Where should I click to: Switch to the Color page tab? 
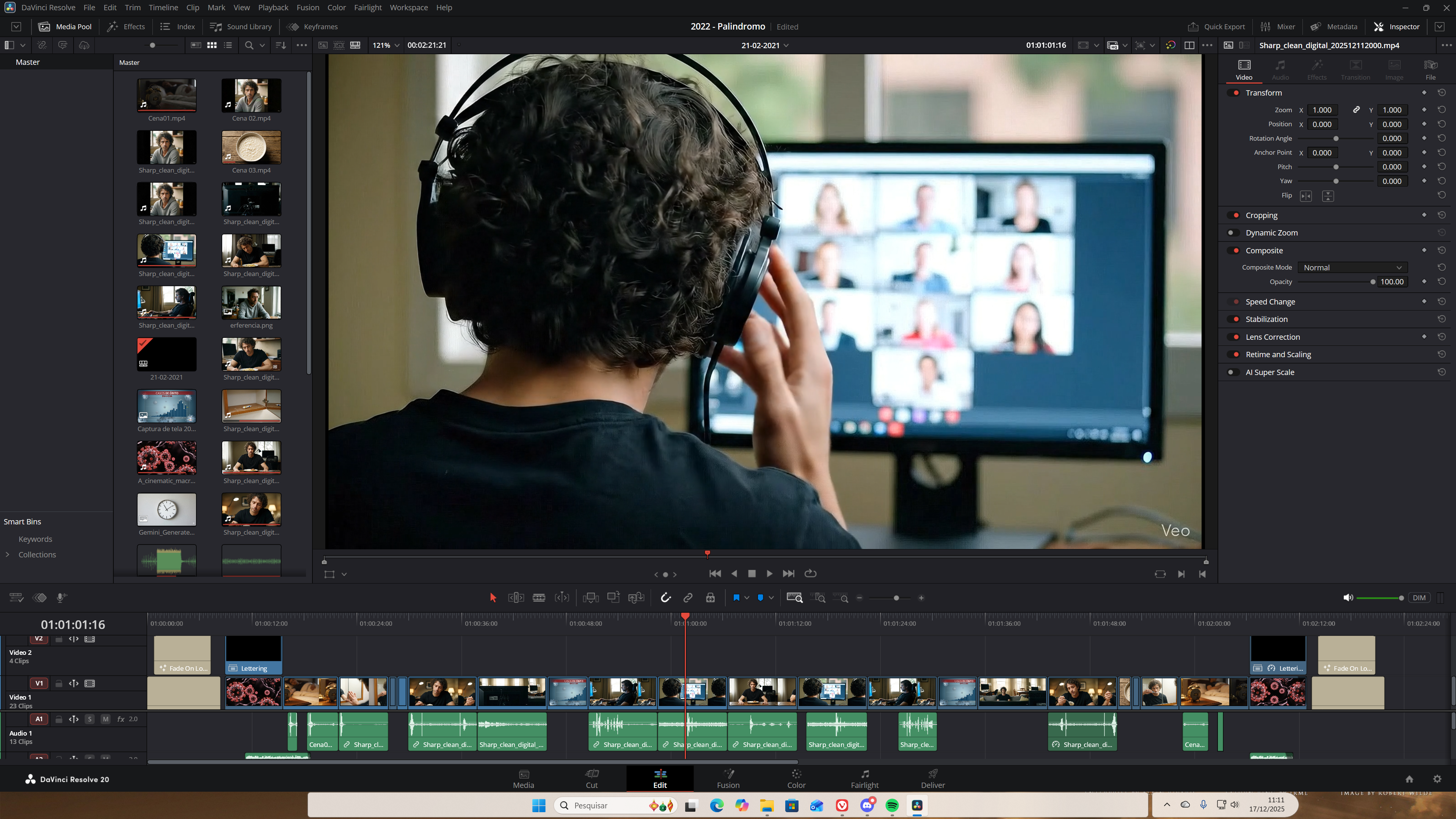click(x=796, y=778)
